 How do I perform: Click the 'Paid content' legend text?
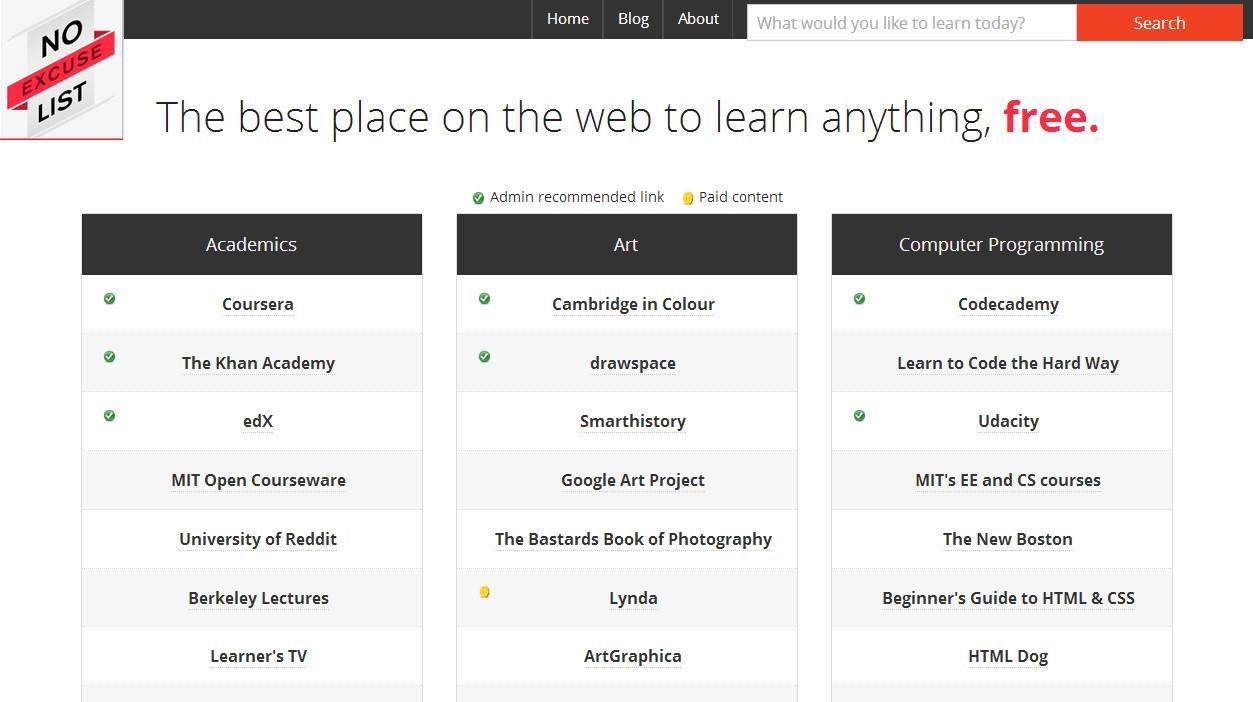741,197
